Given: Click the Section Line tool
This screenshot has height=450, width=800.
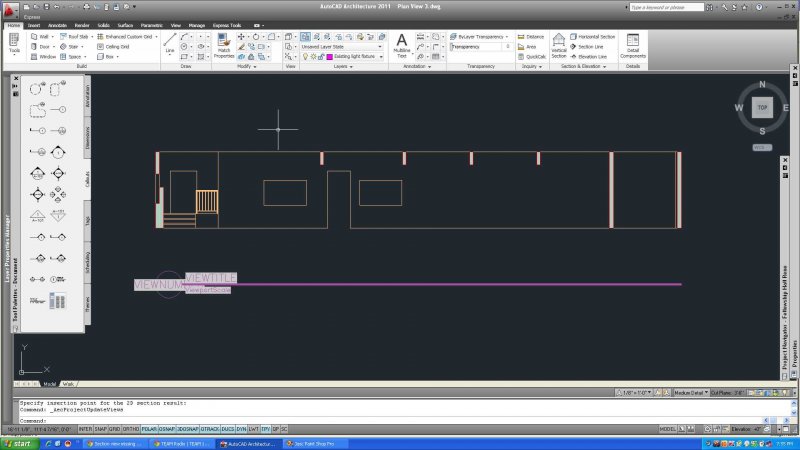Looking at the screenshot, I should (586, 46).
